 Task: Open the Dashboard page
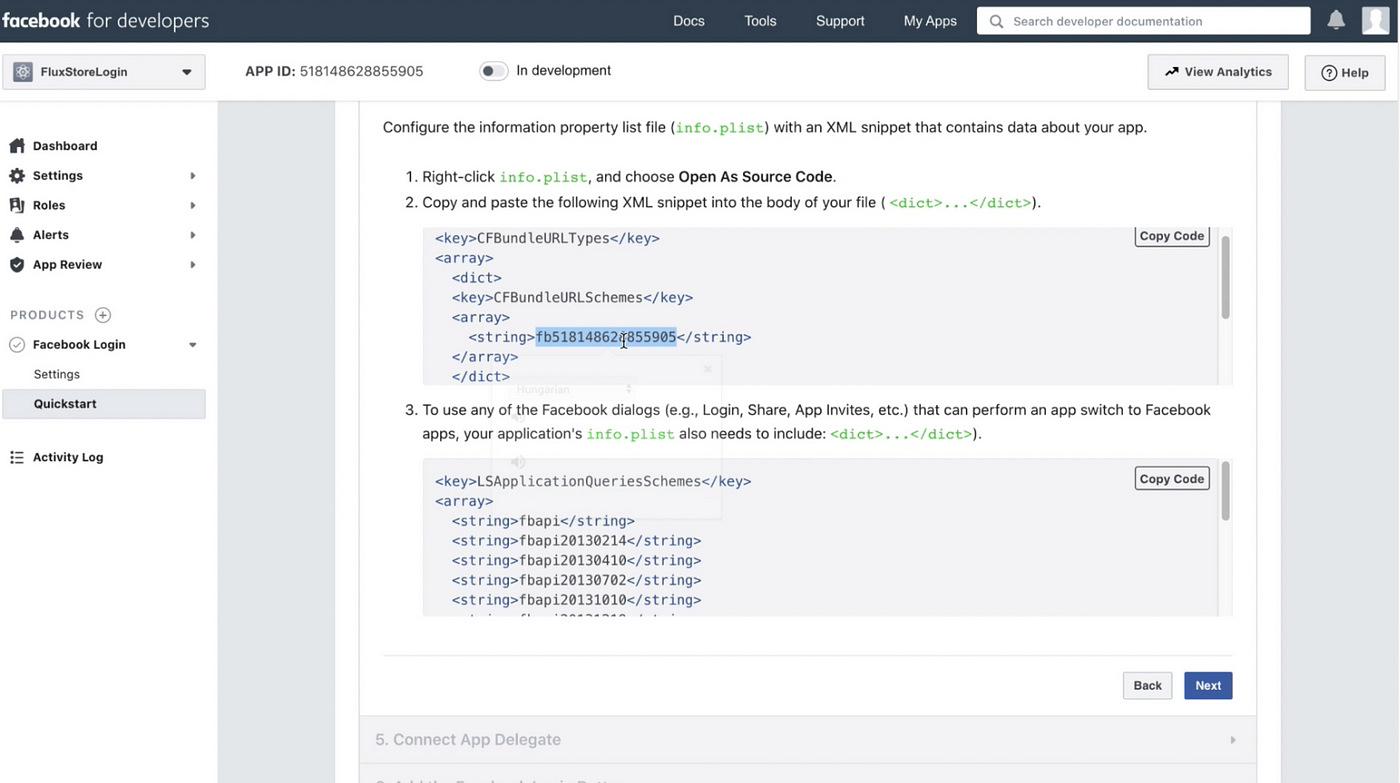(65, 146)
